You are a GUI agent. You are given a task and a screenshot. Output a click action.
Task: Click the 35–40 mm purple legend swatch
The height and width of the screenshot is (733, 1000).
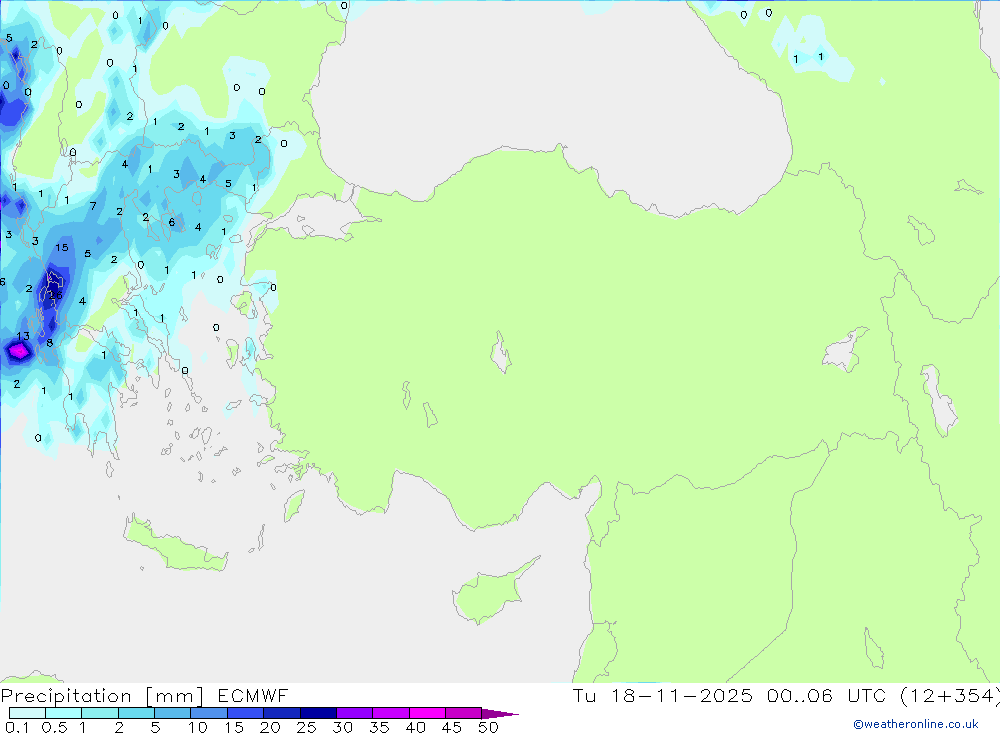click(390, 713)
